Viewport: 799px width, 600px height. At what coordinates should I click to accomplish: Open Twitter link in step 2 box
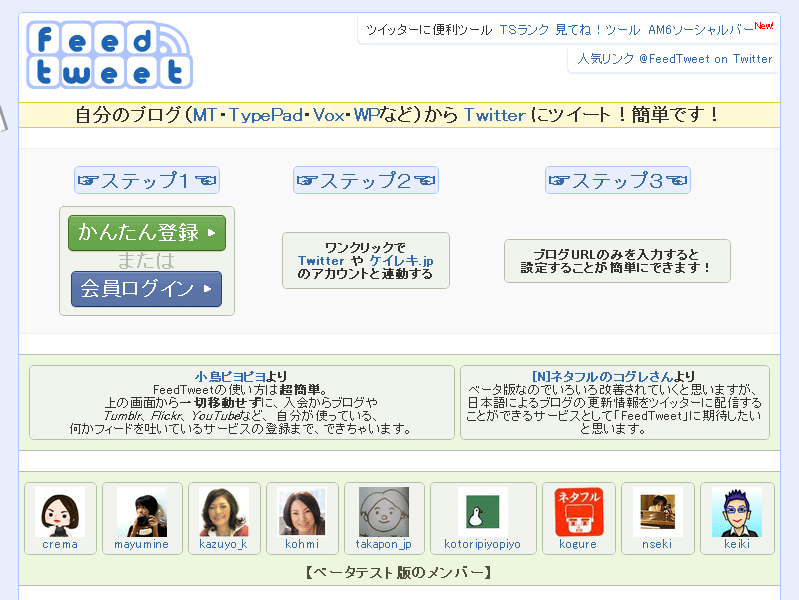click(x=321, y=260)
